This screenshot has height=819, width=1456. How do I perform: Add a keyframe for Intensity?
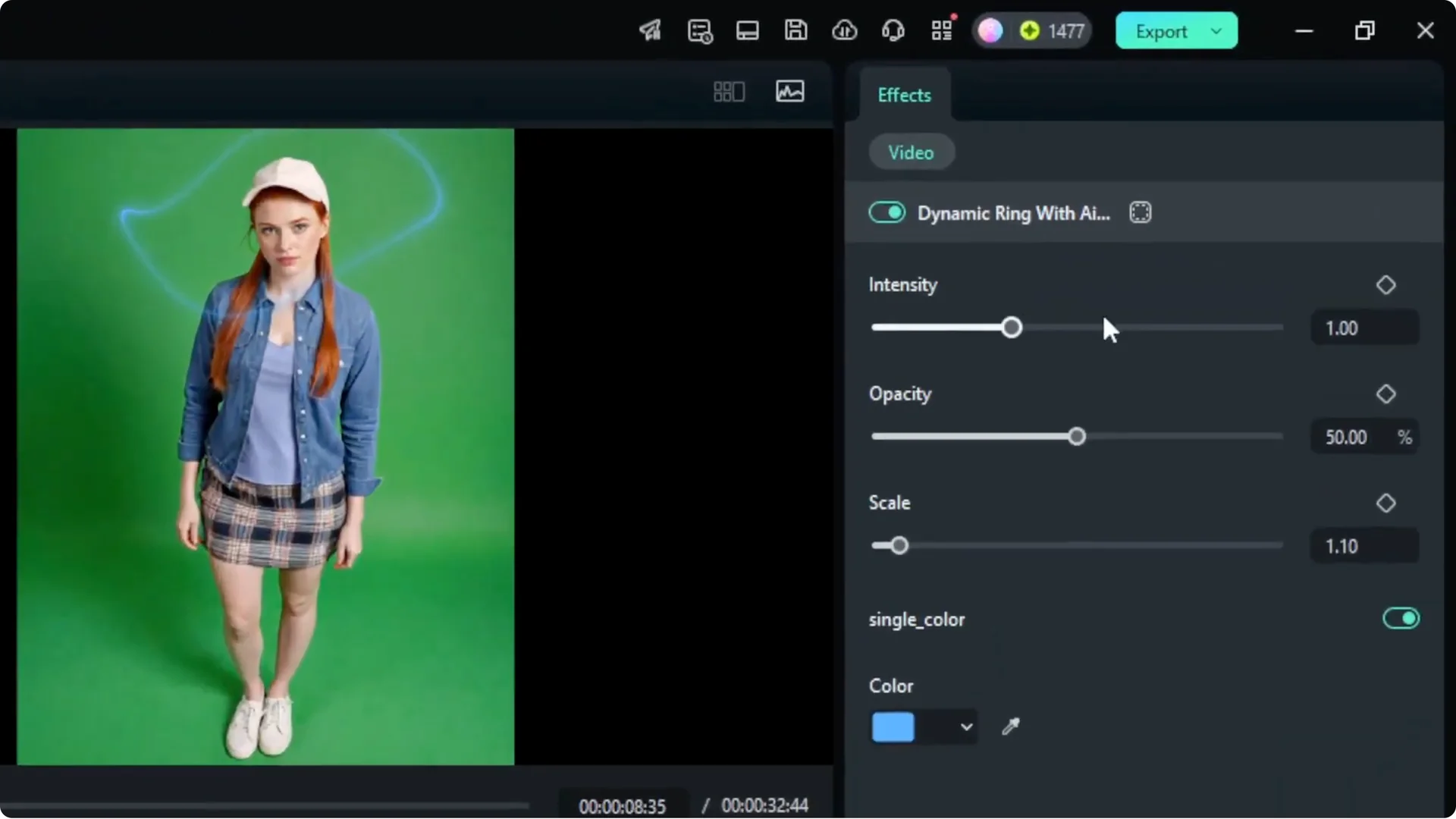[x=1386, y=284]
